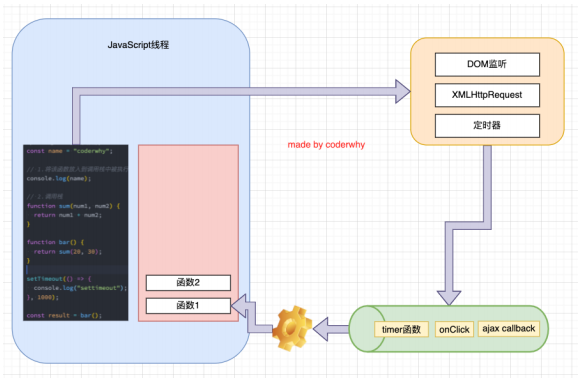The width and height of the screenshot is (578, 381).
Task: Select the DOM监听 box
Action: pos(487,64)
